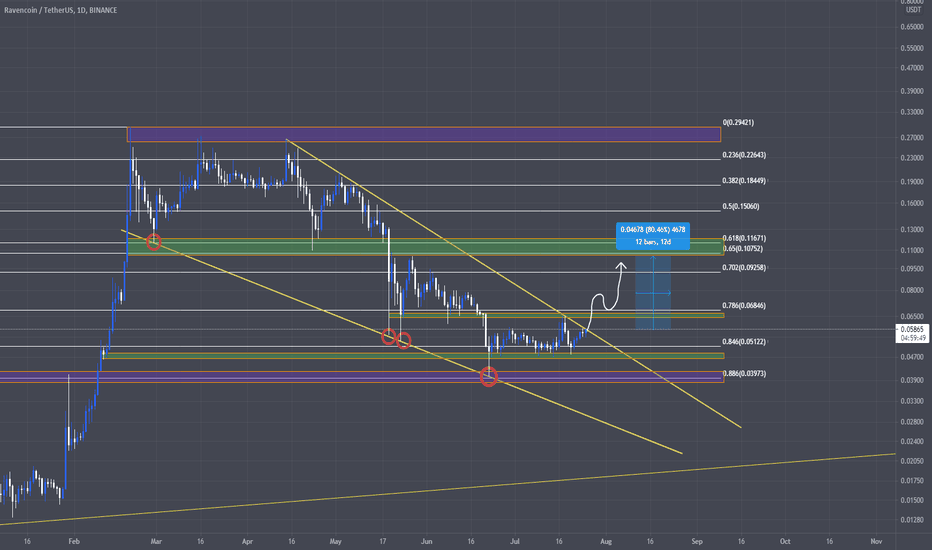Click the Mar label on time axis
The height and width of the screenshot is (550, 932).
point(156,542)
